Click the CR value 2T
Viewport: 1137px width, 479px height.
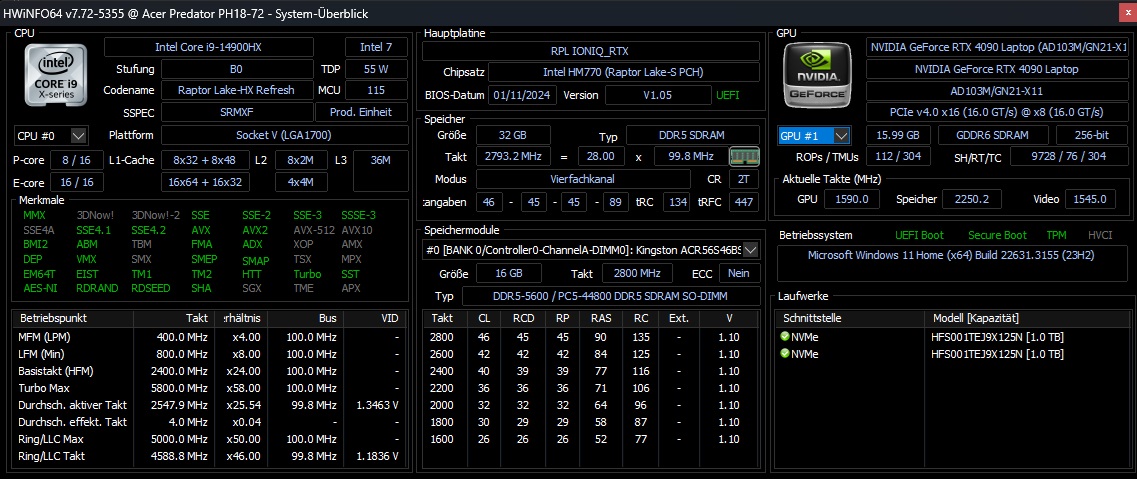click(744, 179)
